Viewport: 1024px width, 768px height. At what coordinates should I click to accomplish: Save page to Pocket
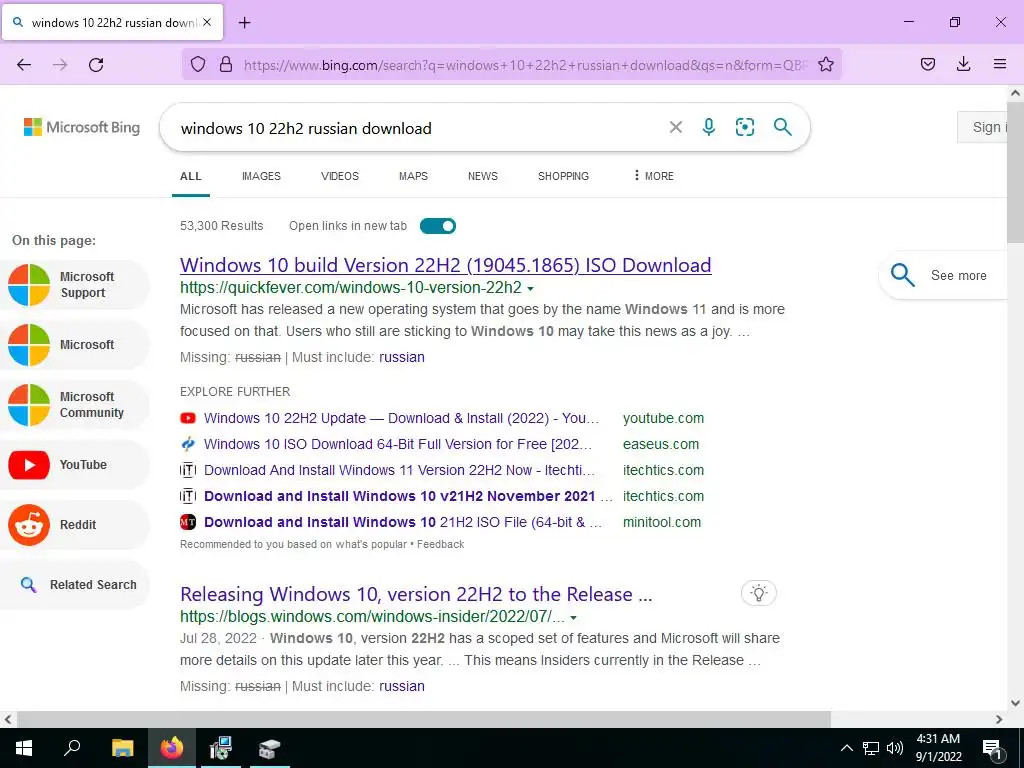tap(927, 64)
